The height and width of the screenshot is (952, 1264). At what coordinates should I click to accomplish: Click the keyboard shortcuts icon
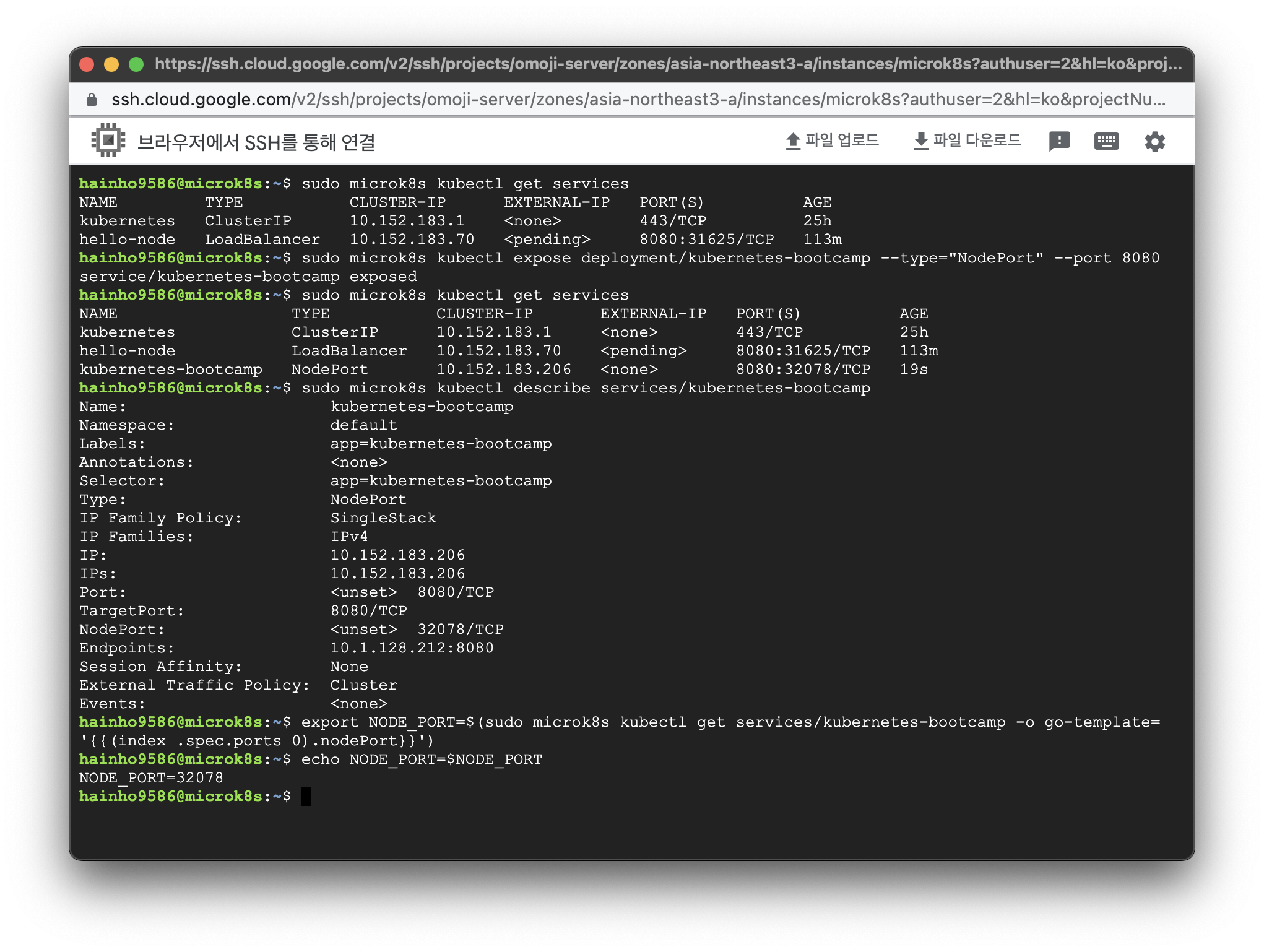click(1106, 142)
